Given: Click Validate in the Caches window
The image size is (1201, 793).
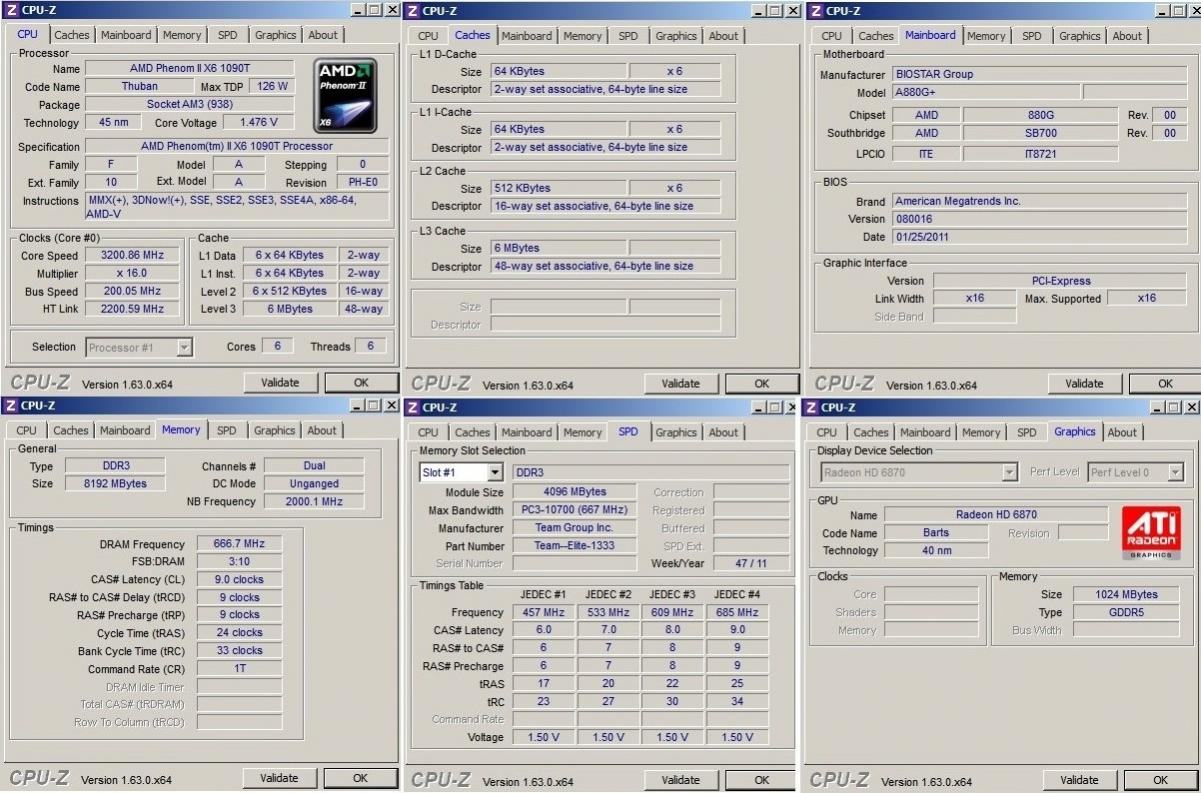Looking at the screenshot, I should (x=681, y=383).
